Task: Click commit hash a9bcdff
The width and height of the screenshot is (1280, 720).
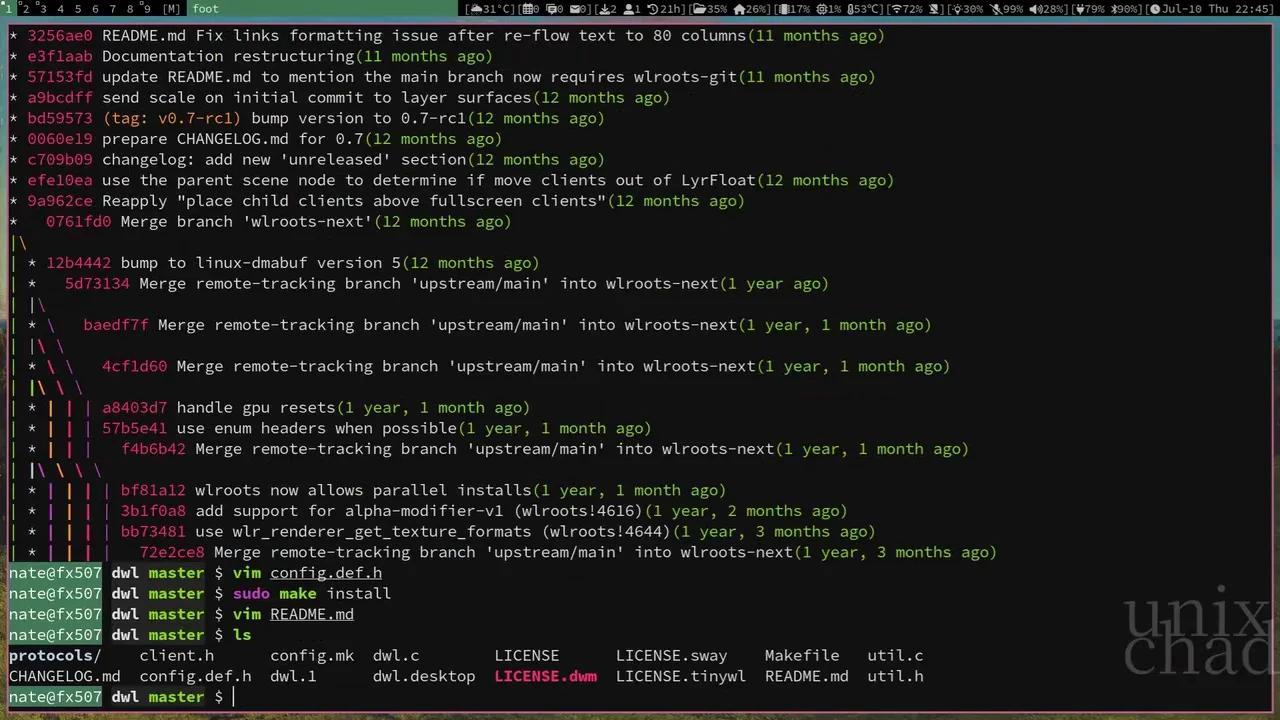Action: coord(59,97)
